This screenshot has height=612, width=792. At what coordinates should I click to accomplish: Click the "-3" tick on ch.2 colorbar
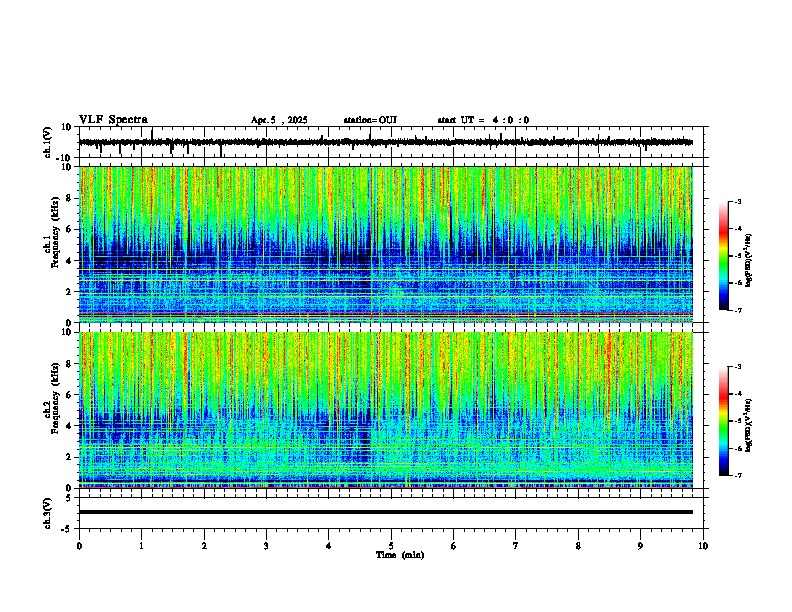click(x=738, y=367)
